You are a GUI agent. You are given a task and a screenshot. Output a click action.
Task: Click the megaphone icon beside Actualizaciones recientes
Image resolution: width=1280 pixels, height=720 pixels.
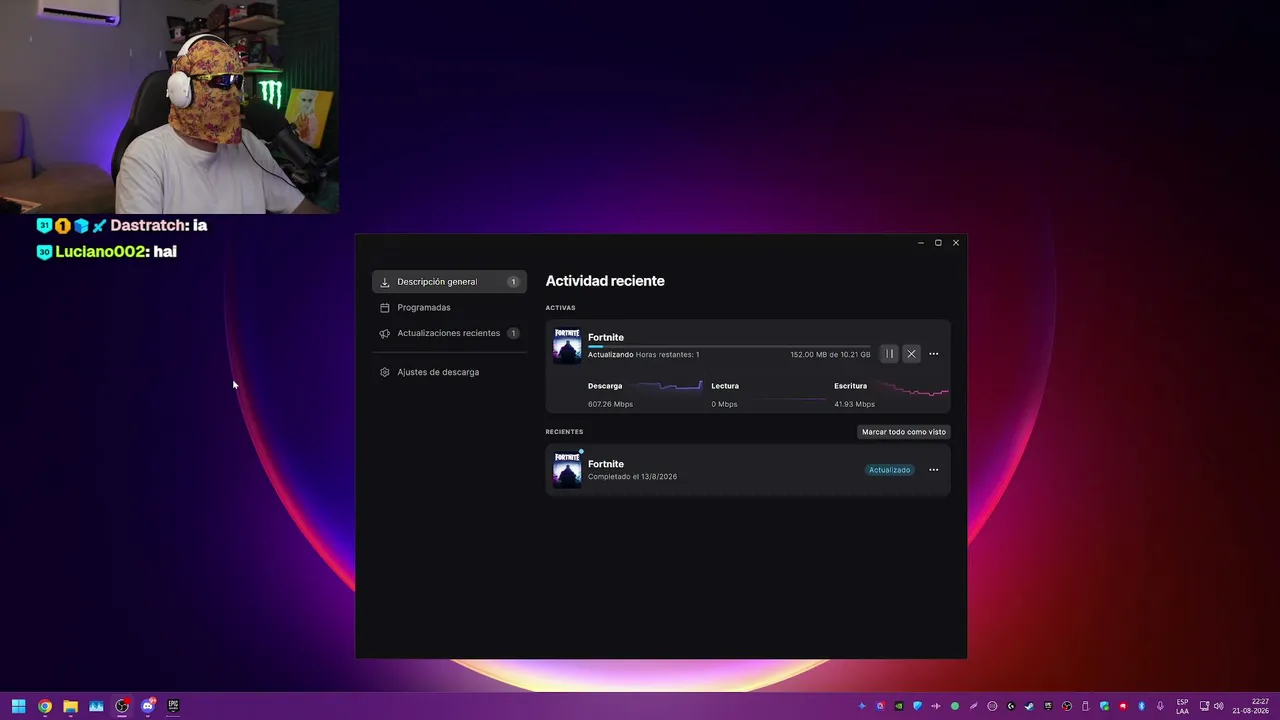coord(385,333)
